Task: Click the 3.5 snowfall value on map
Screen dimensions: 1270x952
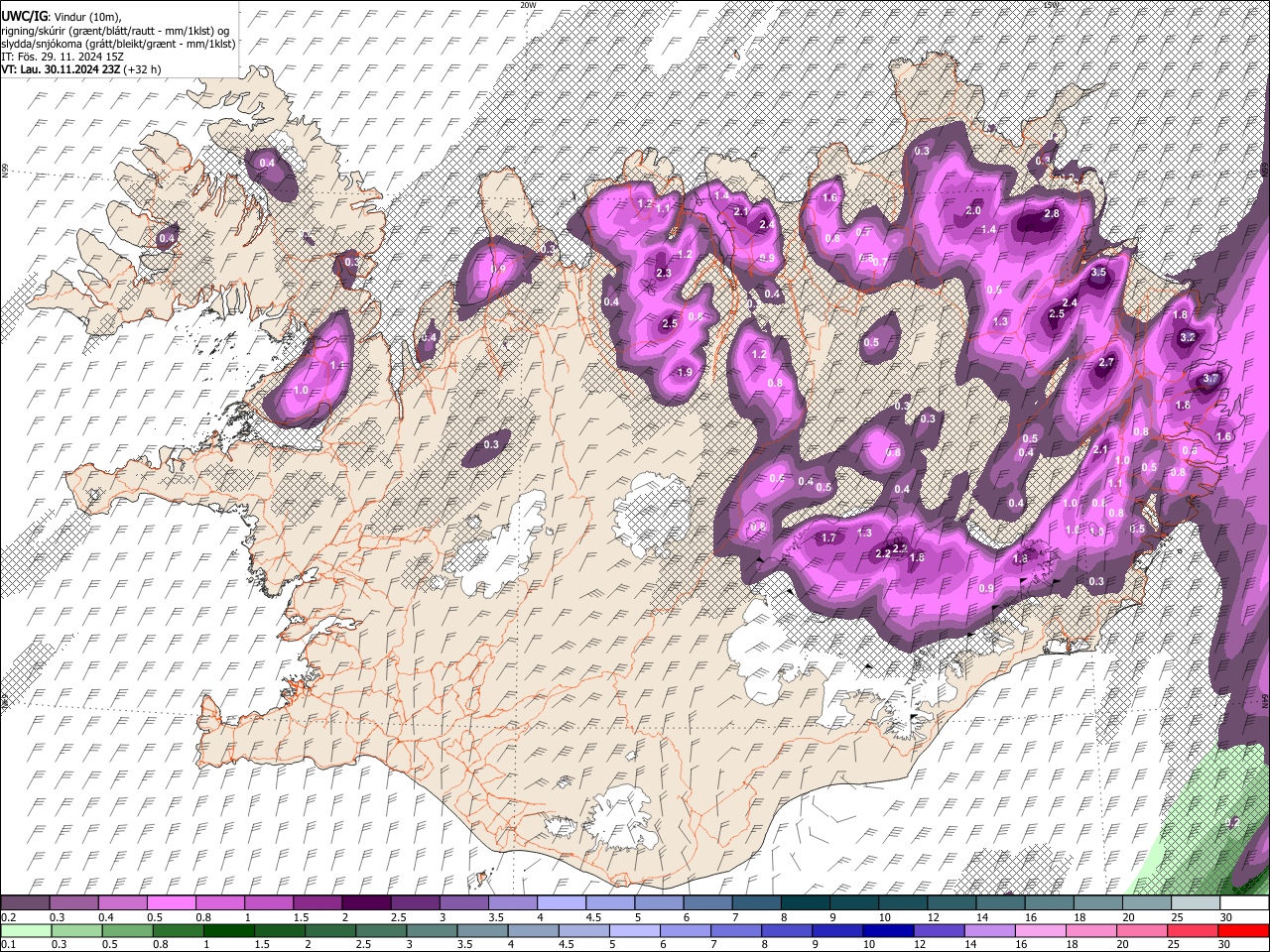Action: point(1098,272)
